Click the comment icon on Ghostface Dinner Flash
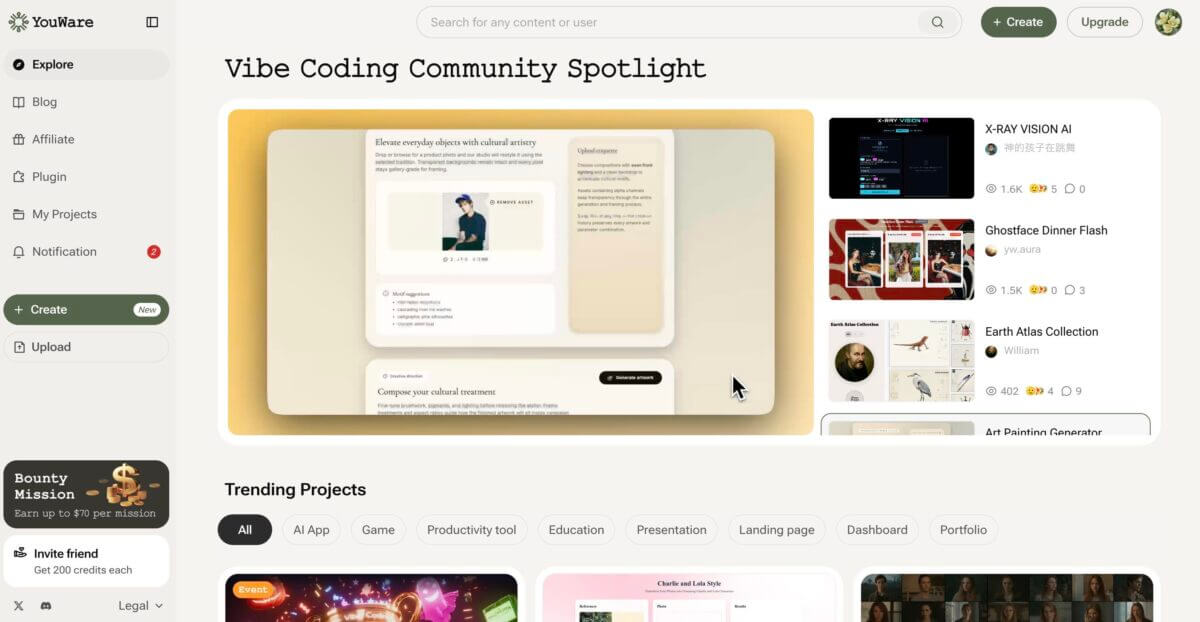The height and width of the screenshot is (622, 1200). click(1069, 290)
